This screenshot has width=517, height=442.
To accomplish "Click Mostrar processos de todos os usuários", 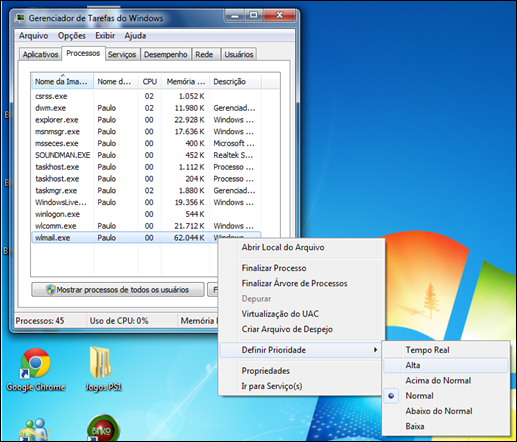I will point(118,290).
